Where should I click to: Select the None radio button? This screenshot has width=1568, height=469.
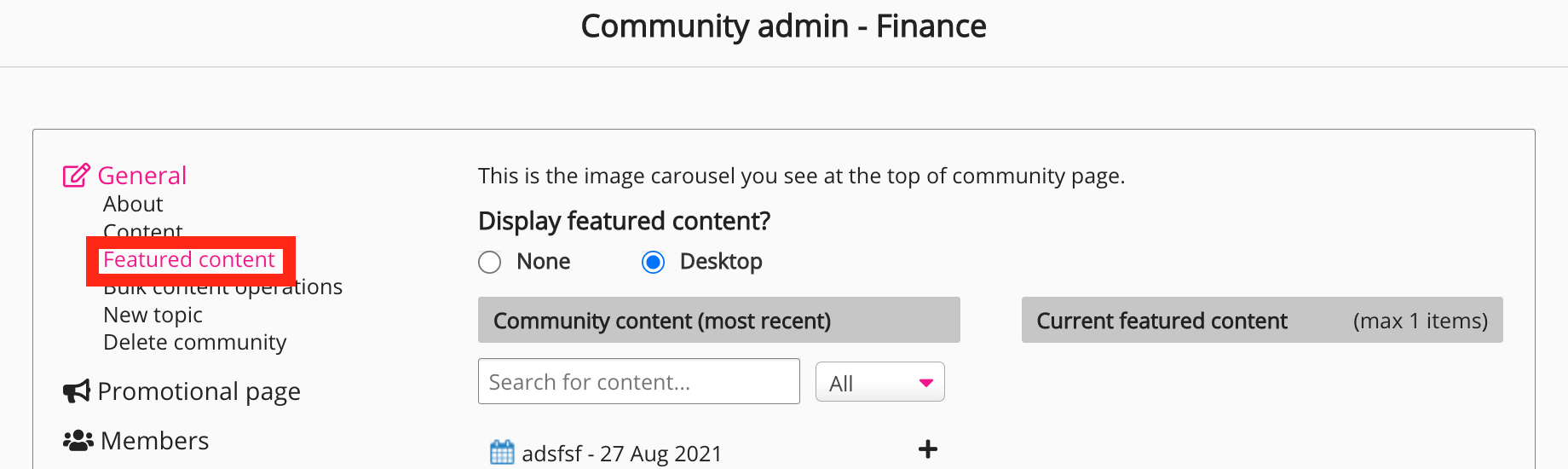tap(490, 262)
